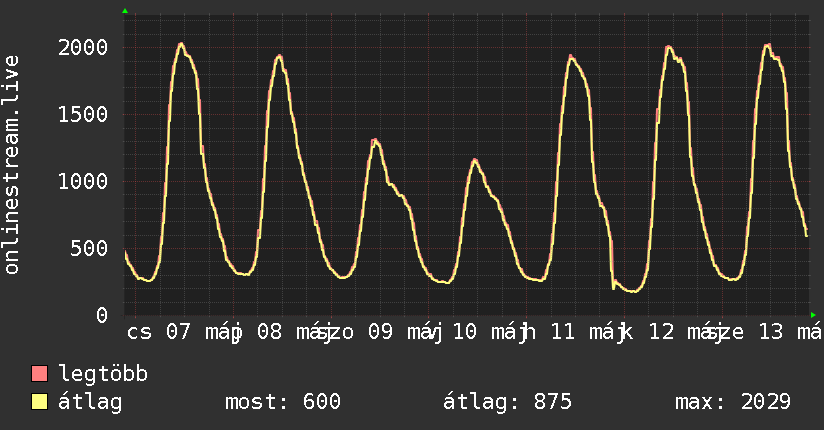Click the yellow átlag legend swatch
The width and height of the screenshot is (824, 430).
tap(39, 402)
